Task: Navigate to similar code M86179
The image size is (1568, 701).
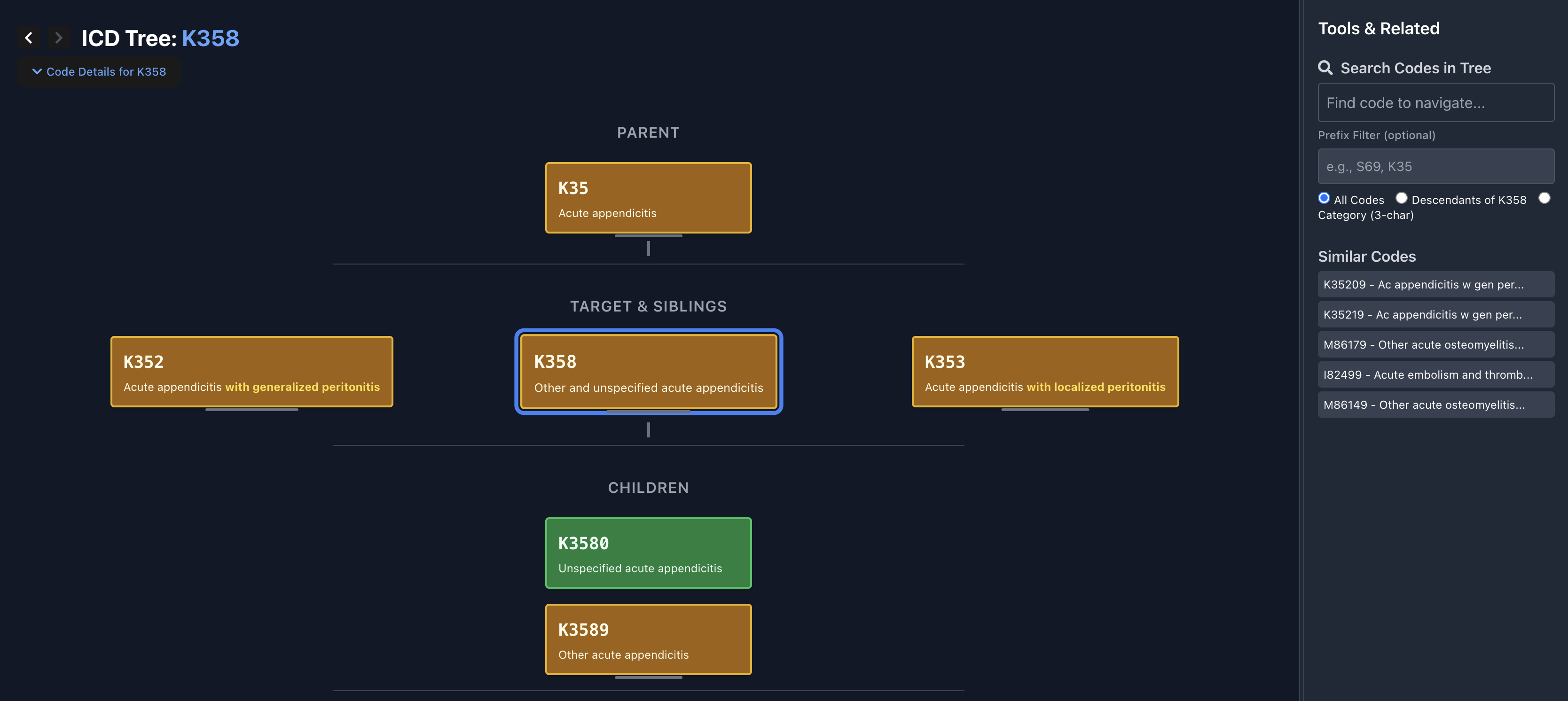Action: click(1435, 344)
